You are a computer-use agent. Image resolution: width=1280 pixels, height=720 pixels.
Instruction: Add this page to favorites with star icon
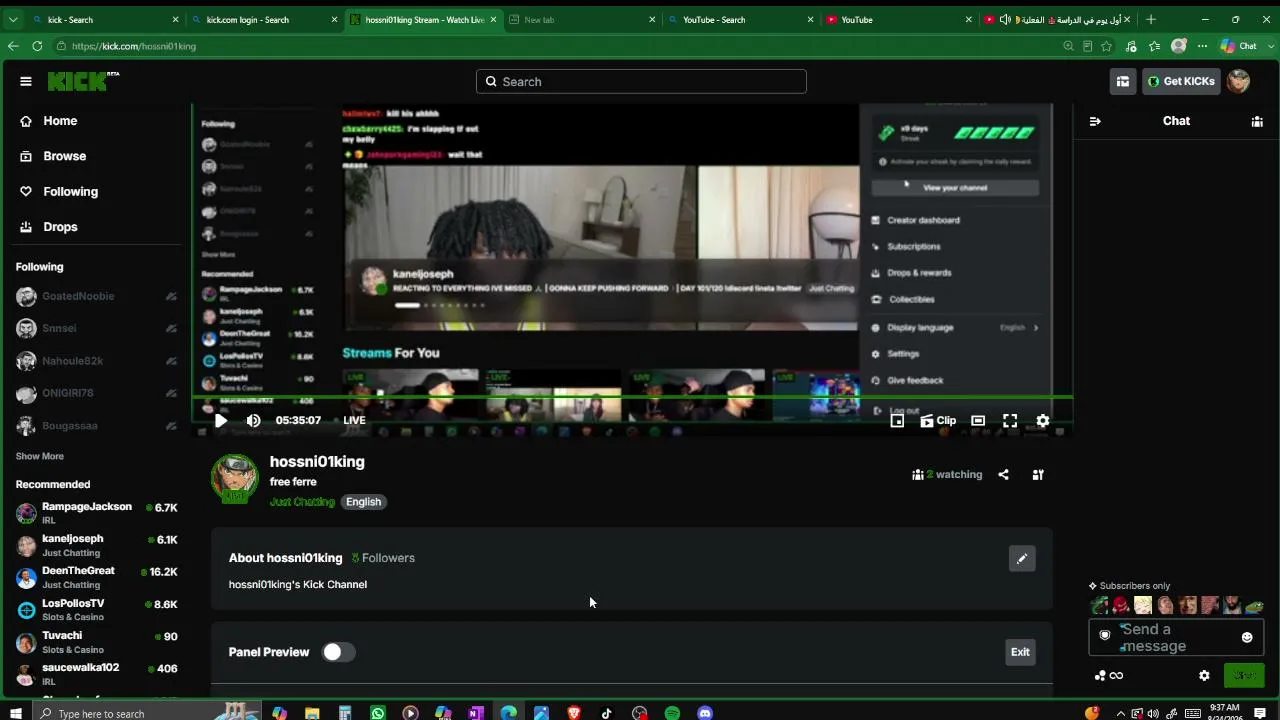1106,46
